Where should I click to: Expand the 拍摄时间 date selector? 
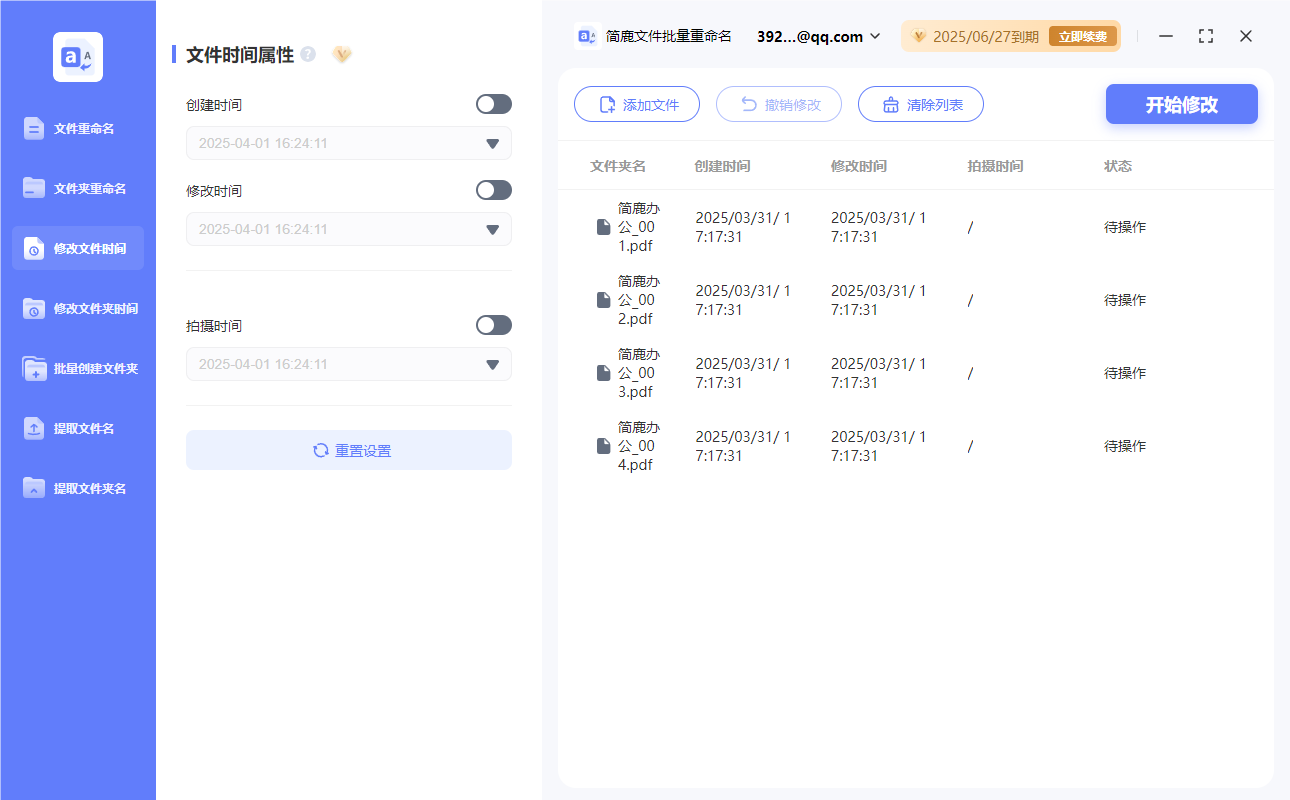(492, 364)
